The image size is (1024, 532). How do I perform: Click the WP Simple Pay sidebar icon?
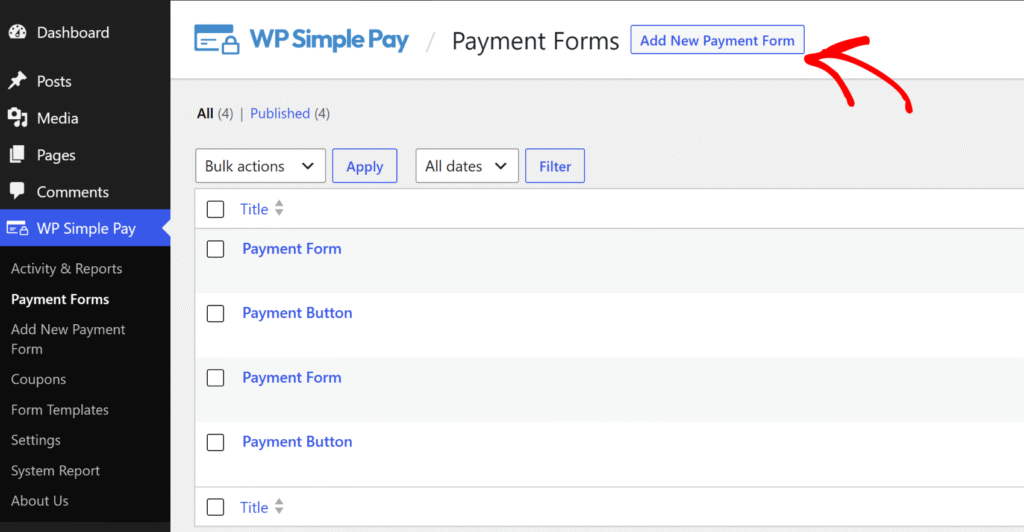[x=18, y=228]
